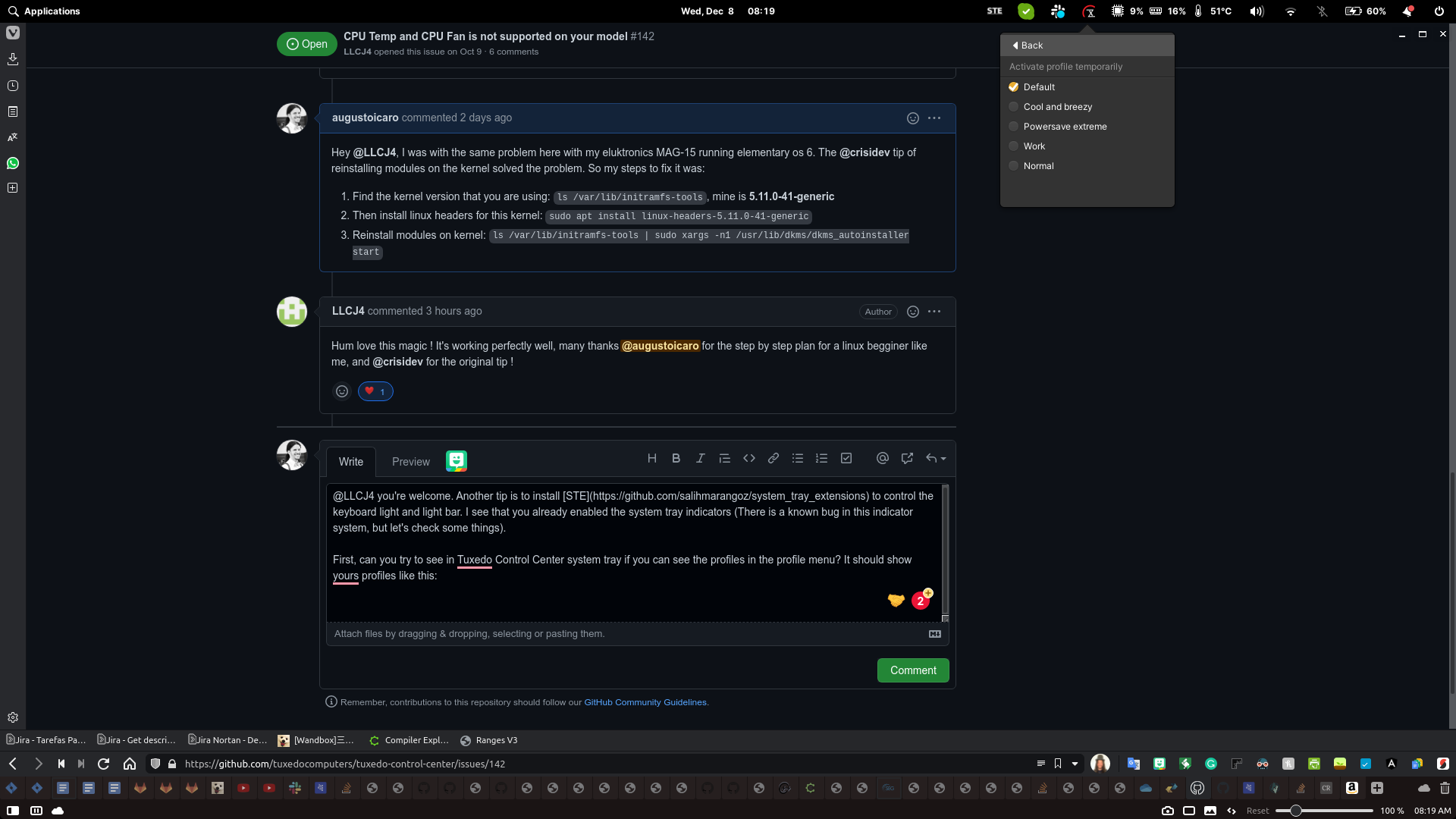Toggle the heart reaction on LLCJ4's comment
This screenshot has height=819, width=1456.
click(375, 391)
